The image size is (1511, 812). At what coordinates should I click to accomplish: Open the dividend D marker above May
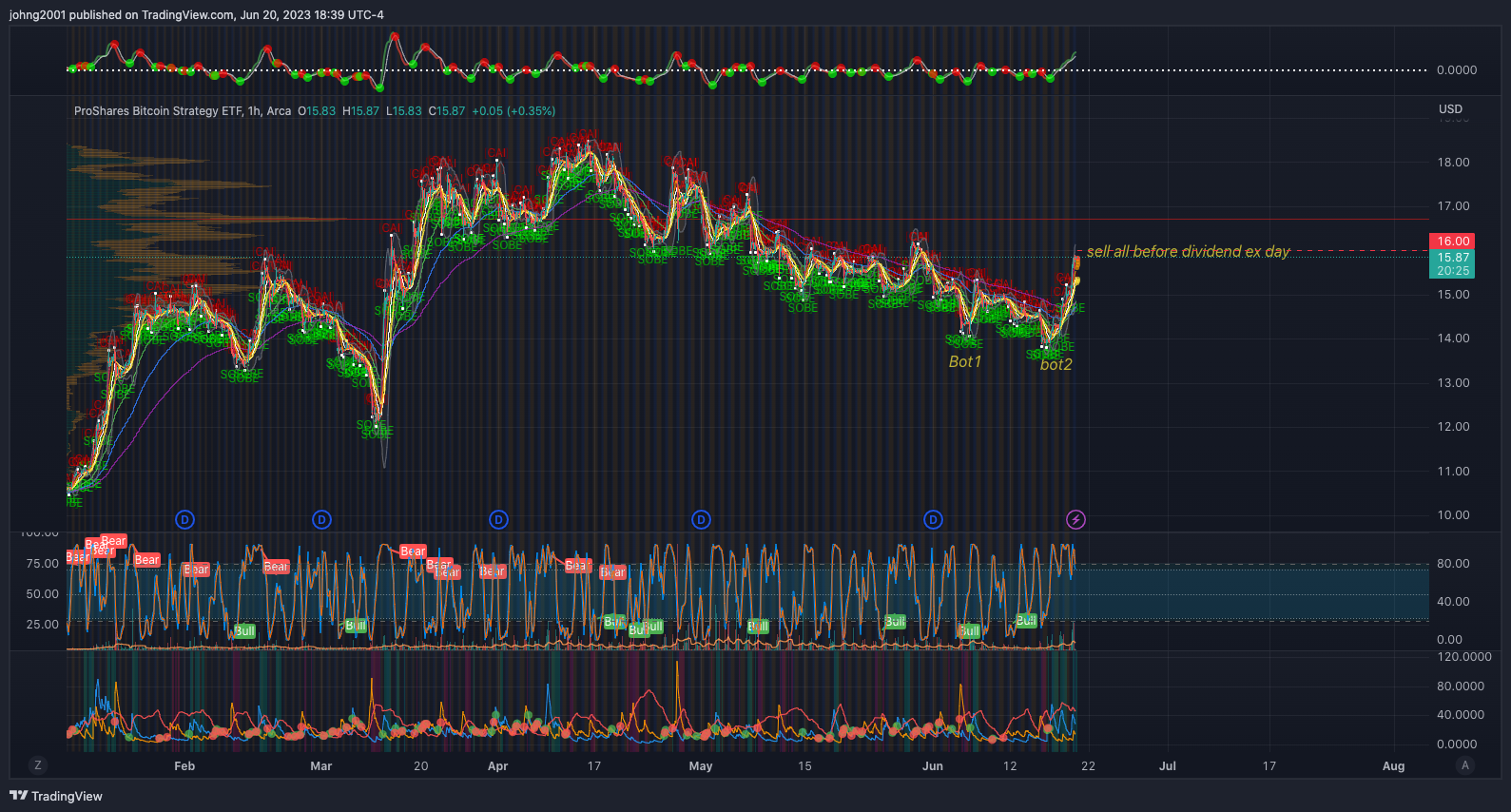(701, 519)
